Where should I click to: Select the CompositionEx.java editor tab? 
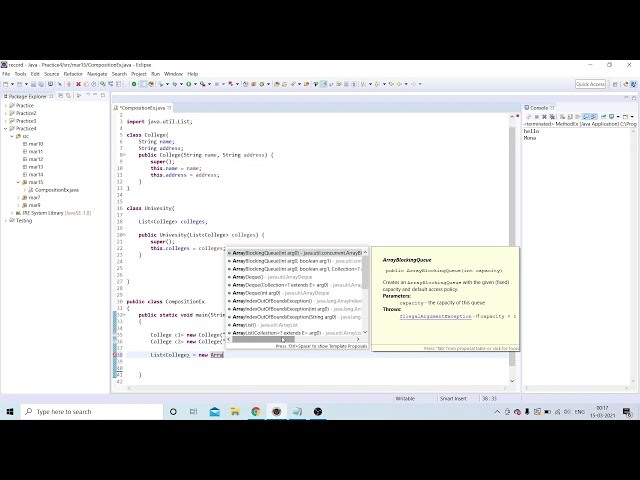(x=143, y=108)
